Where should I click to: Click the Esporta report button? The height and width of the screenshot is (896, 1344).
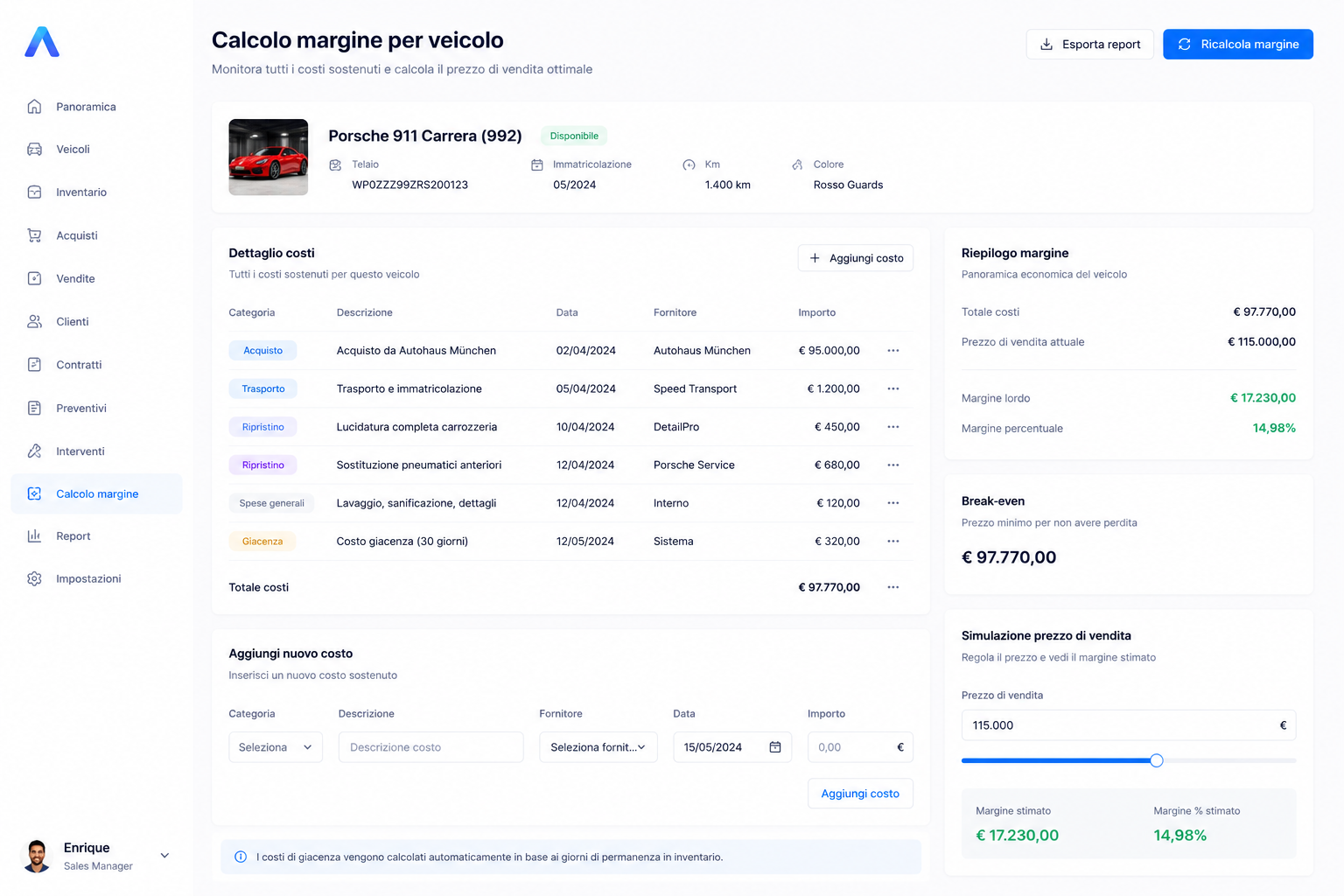click(1089, 45)
